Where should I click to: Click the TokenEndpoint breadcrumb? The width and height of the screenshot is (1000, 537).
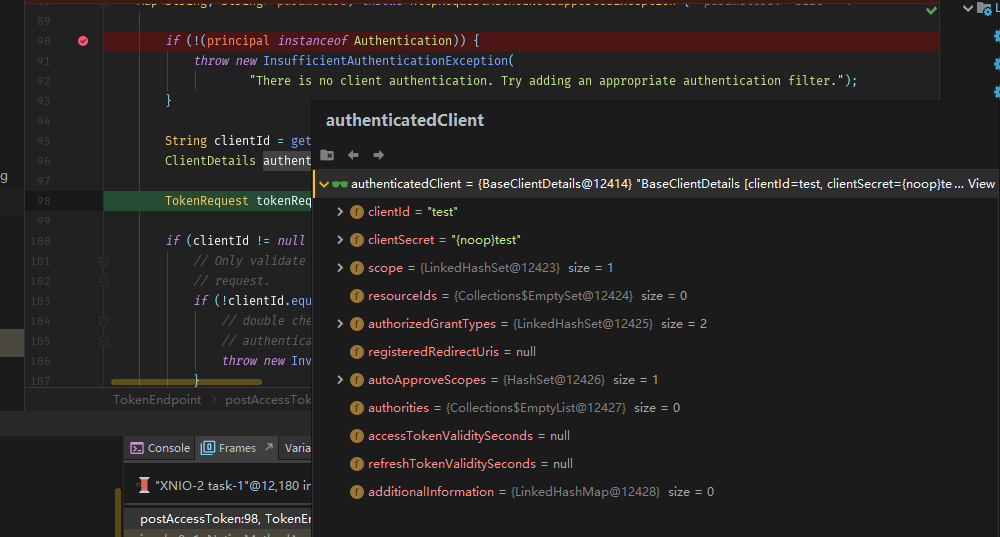click(x=157, y=400)
